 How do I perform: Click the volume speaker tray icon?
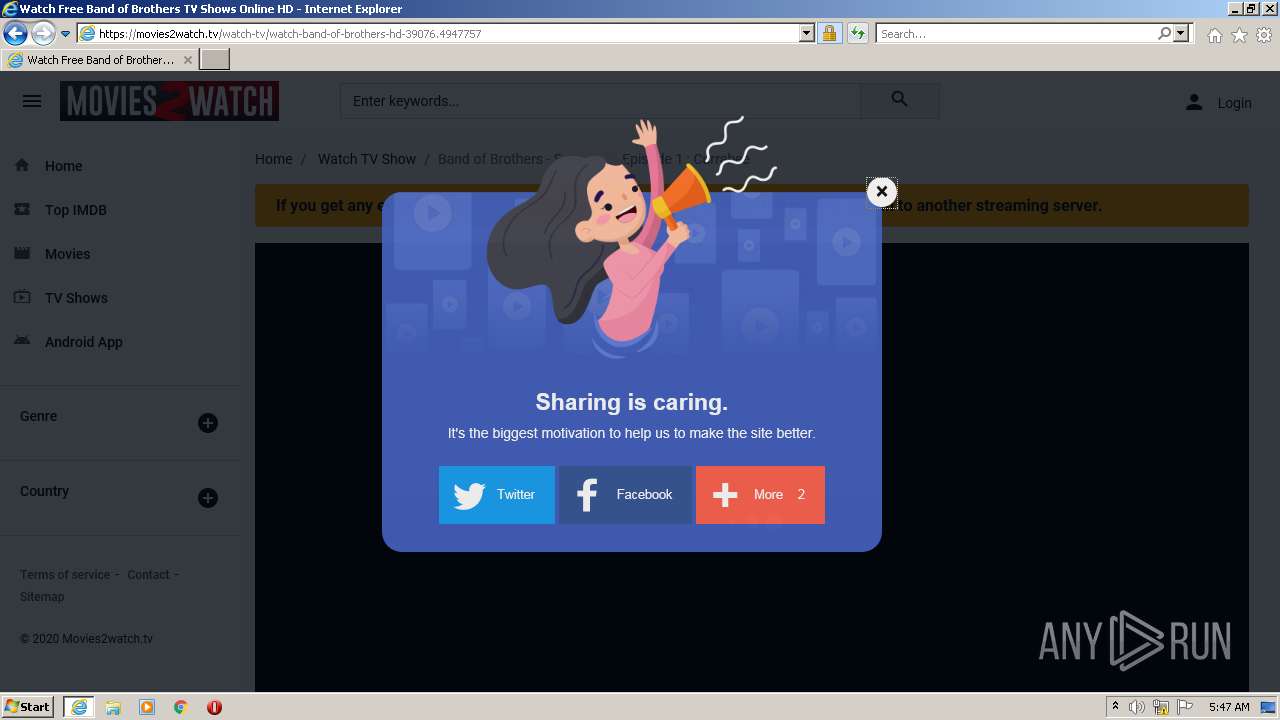click(x=1137, y=707)
